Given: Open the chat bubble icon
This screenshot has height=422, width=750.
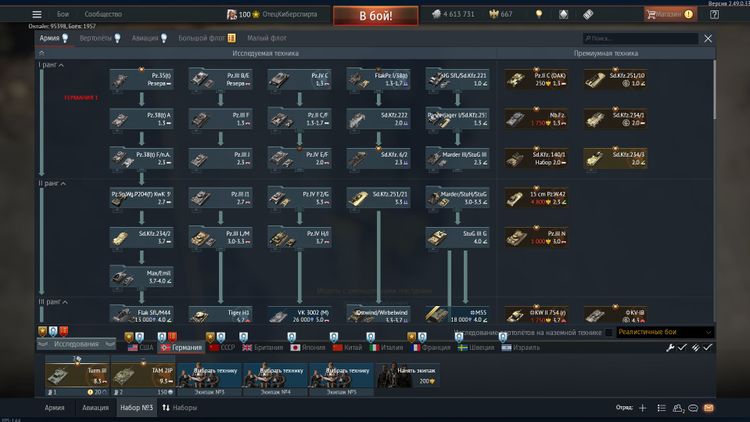Looking at the screenshot, I should tap(693, 408).
